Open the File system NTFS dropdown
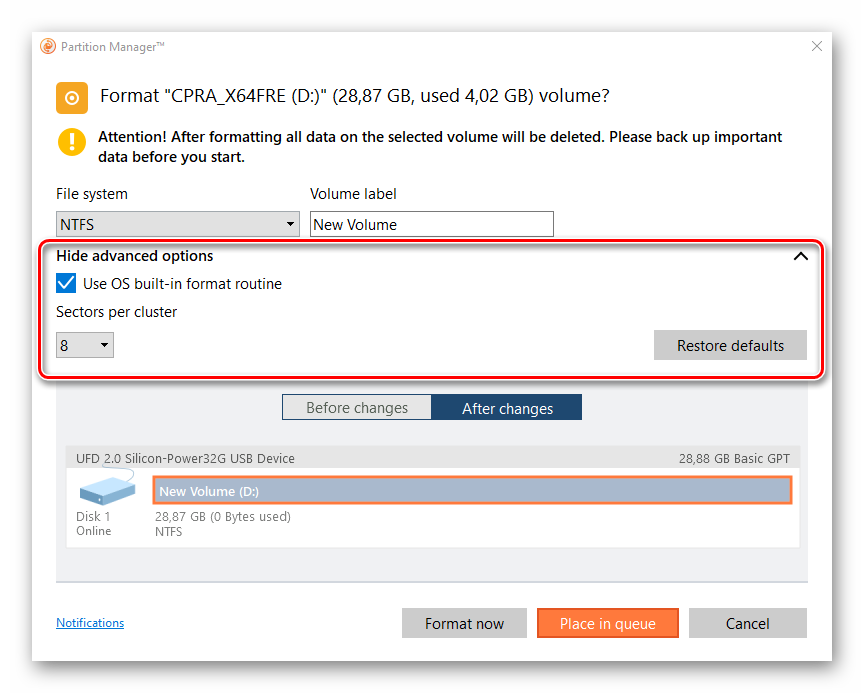Viewport: 864px width, 693px height. tap(178, 224)
